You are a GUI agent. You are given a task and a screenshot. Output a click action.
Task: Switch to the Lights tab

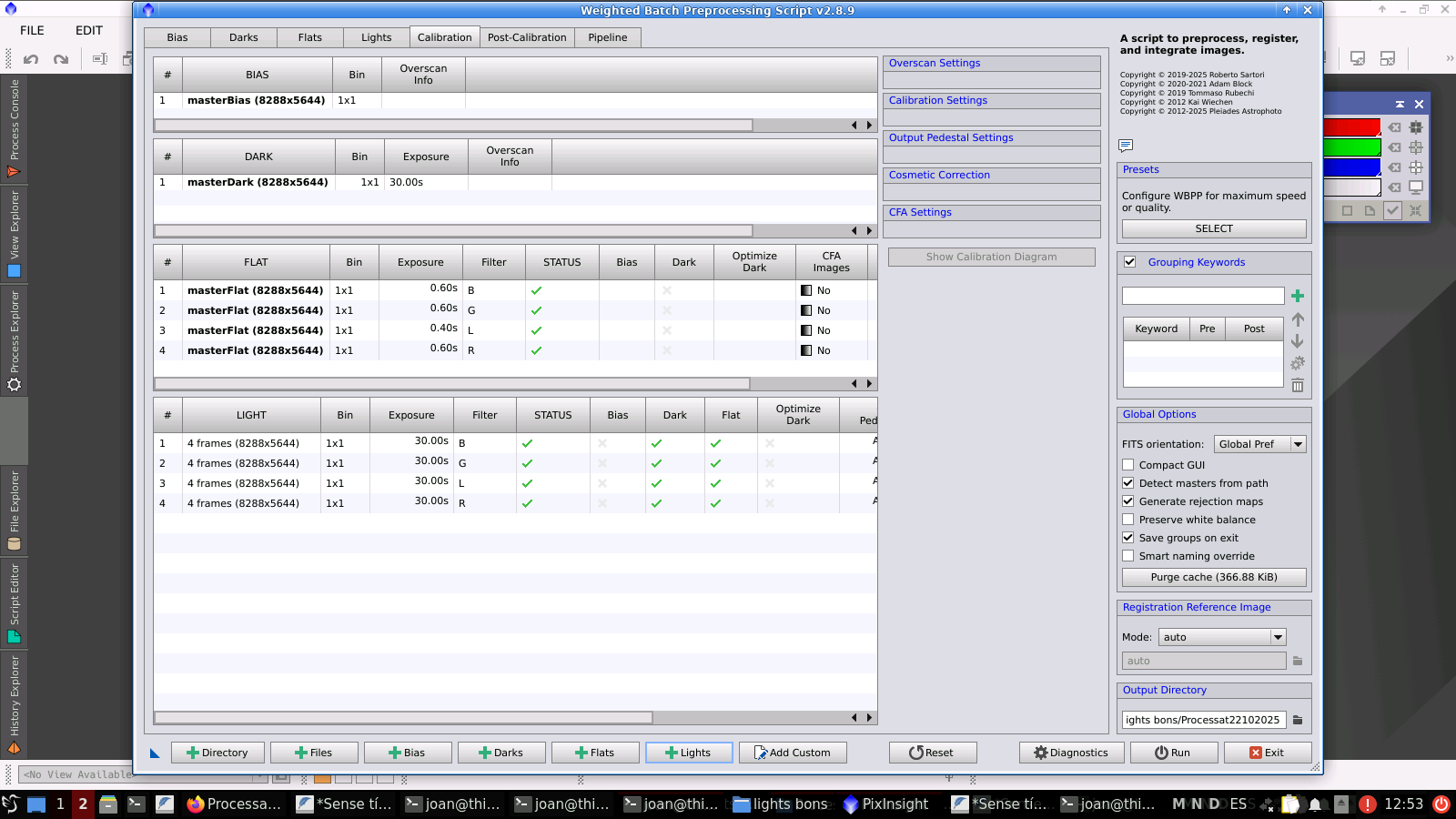coord(376,37)
